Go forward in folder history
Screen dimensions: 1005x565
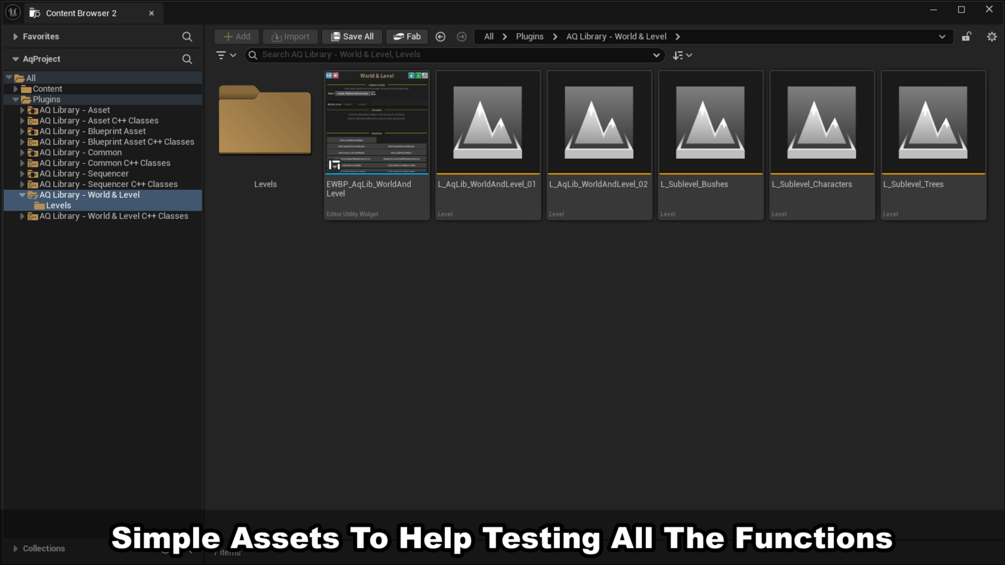pos(461,37)
